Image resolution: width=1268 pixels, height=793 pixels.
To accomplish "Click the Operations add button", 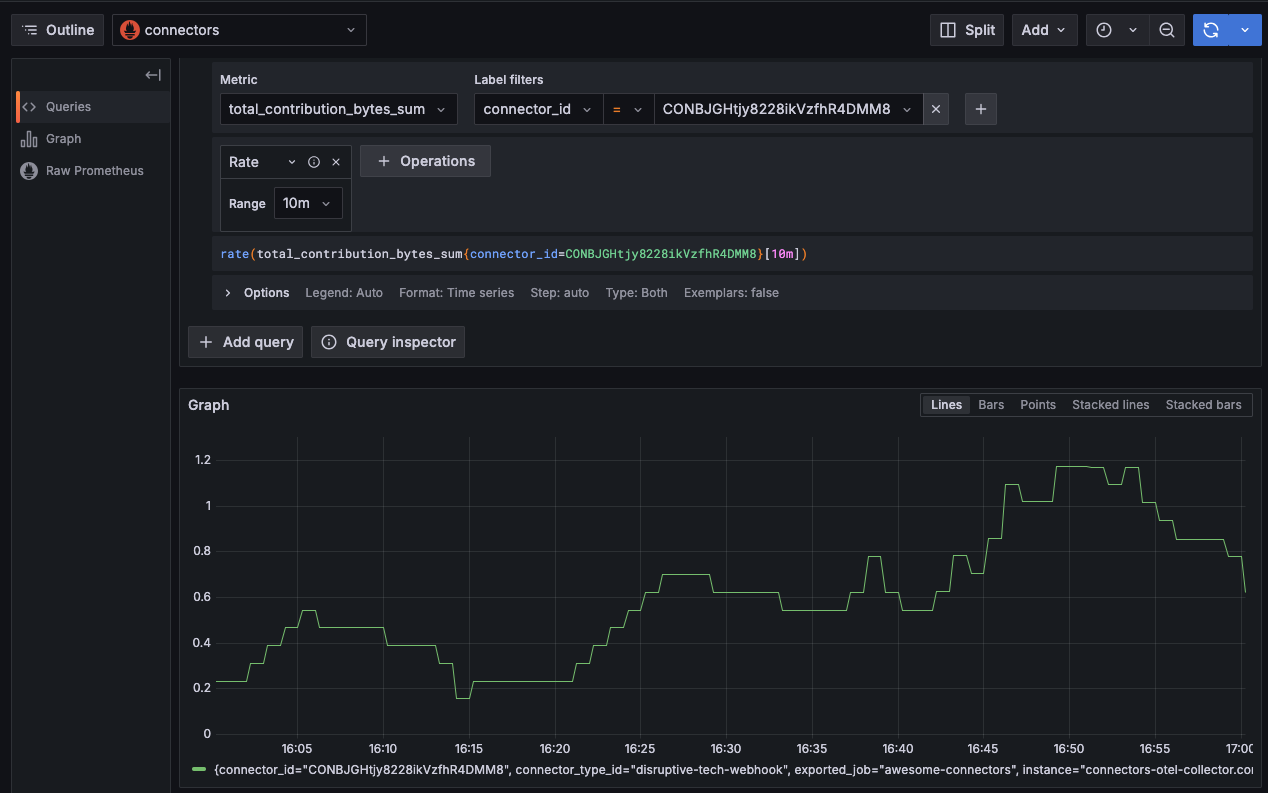I will pyautogui.click(x=425, y=161).
